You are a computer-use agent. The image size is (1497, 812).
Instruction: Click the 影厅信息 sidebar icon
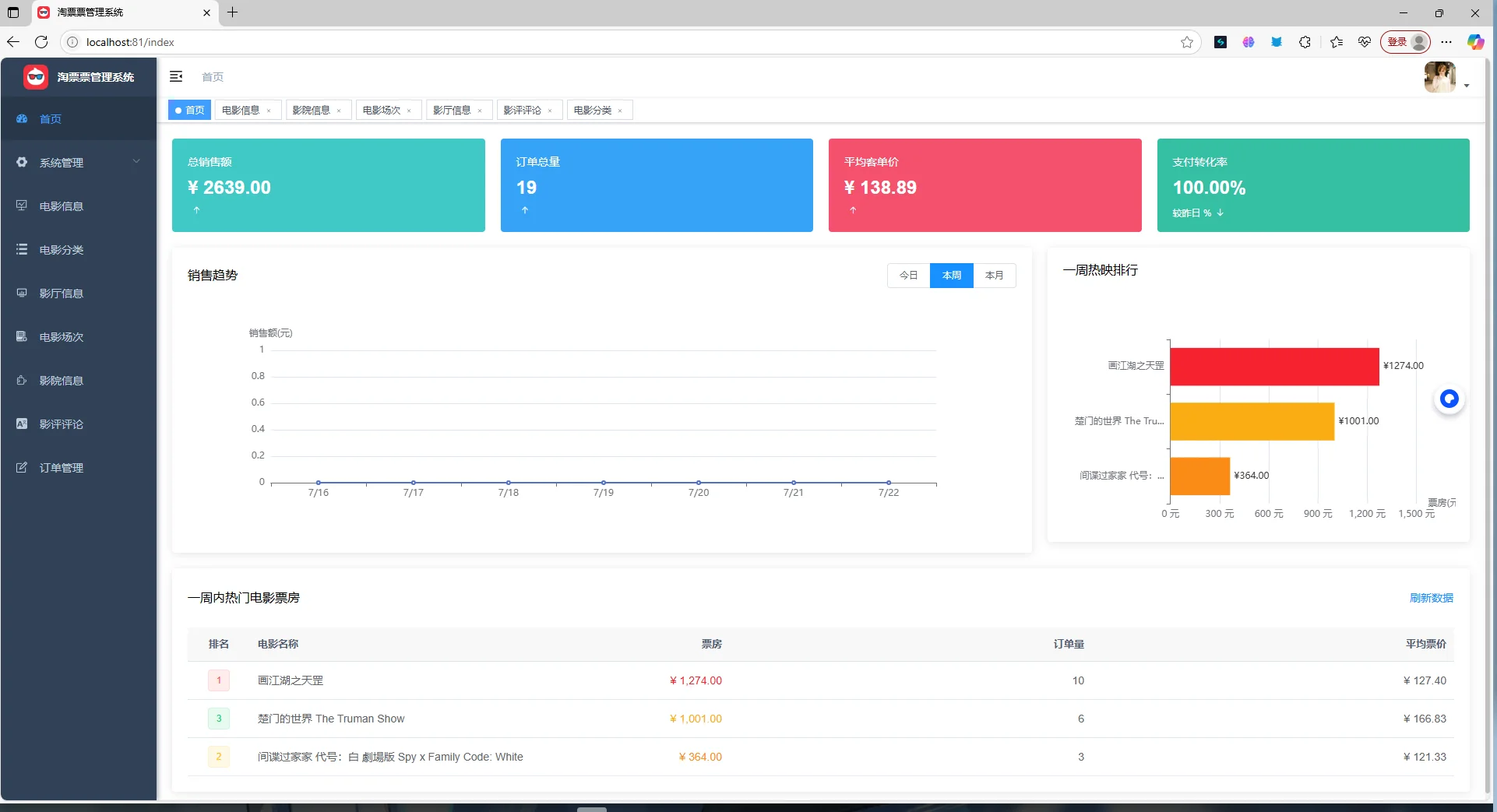click(x=22, y=293)
